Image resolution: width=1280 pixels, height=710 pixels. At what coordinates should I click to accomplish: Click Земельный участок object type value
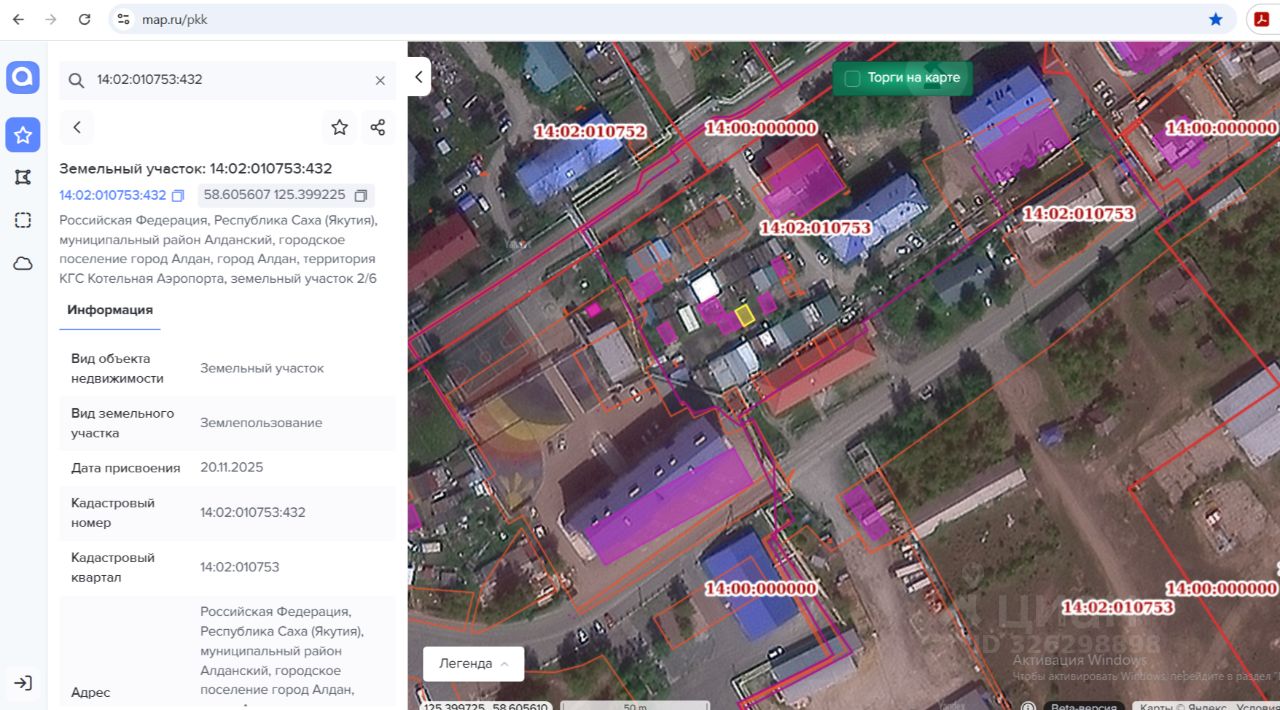point(262,368)
